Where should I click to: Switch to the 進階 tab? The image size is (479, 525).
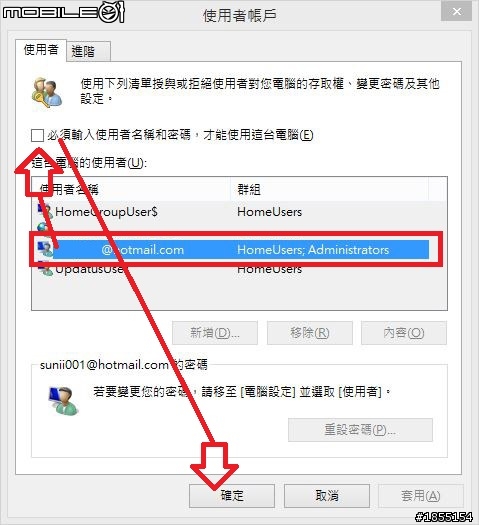click(x=88, y=51)
